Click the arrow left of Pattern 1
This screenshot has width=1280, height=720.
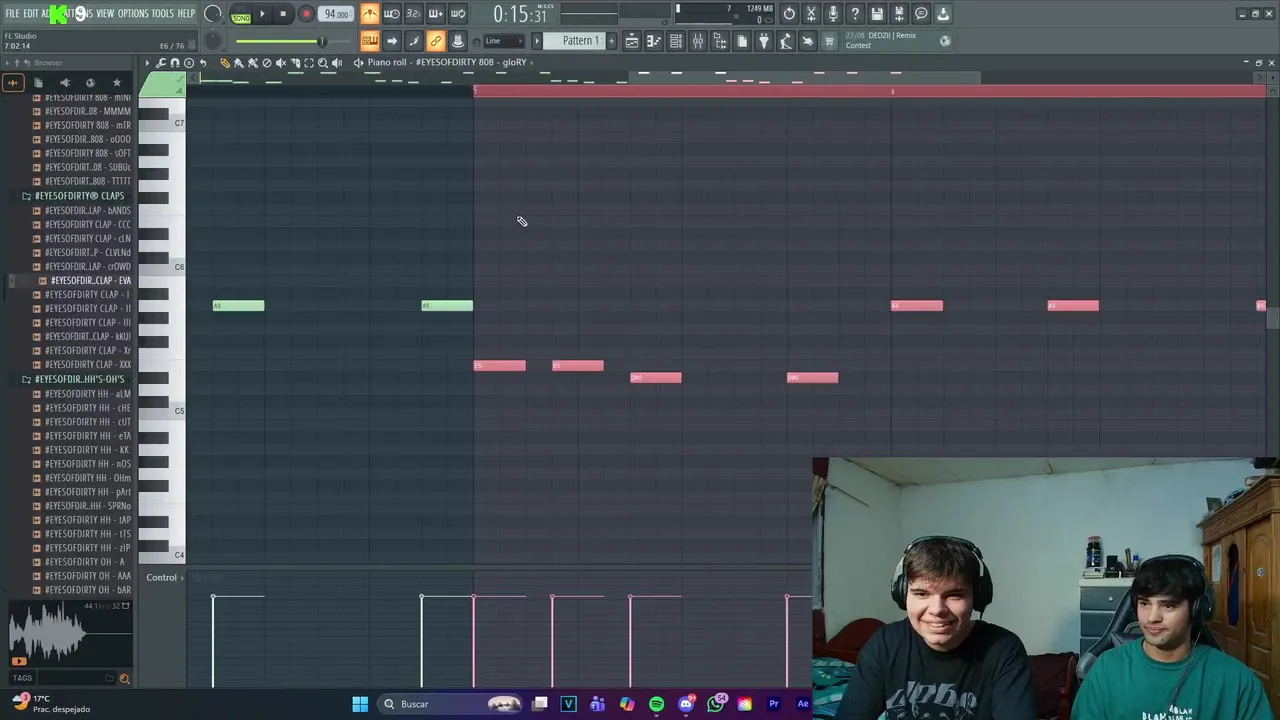[536, 41]
